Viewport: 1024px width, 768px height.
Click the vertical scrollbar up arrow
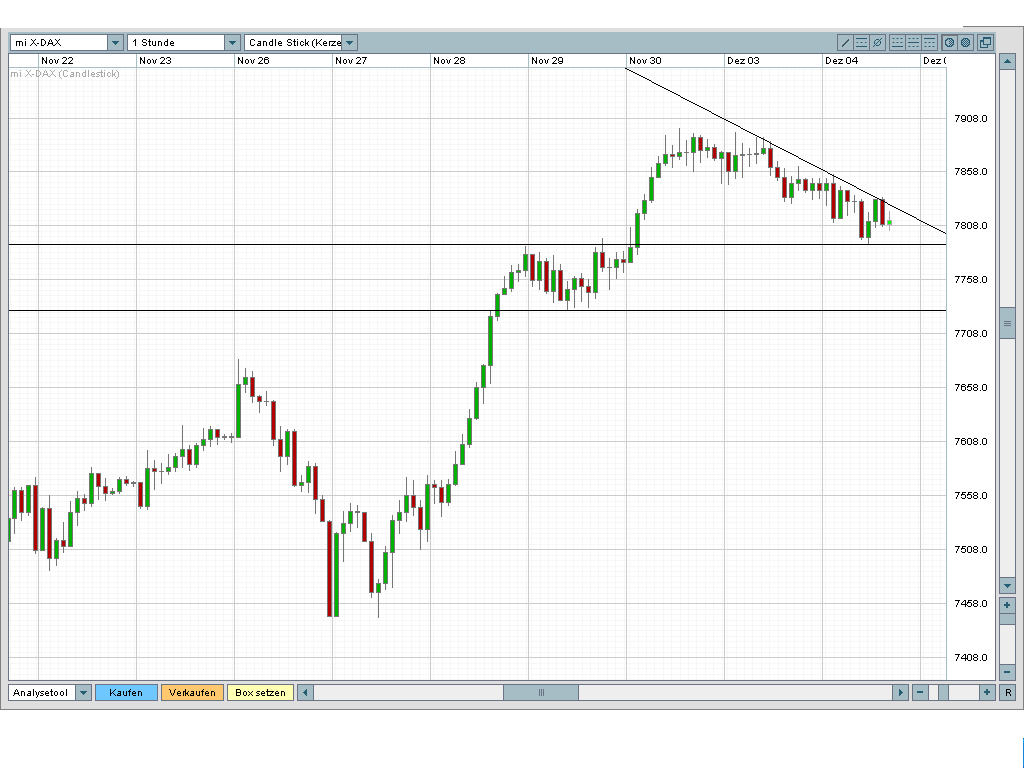(x=1007, y=63)
